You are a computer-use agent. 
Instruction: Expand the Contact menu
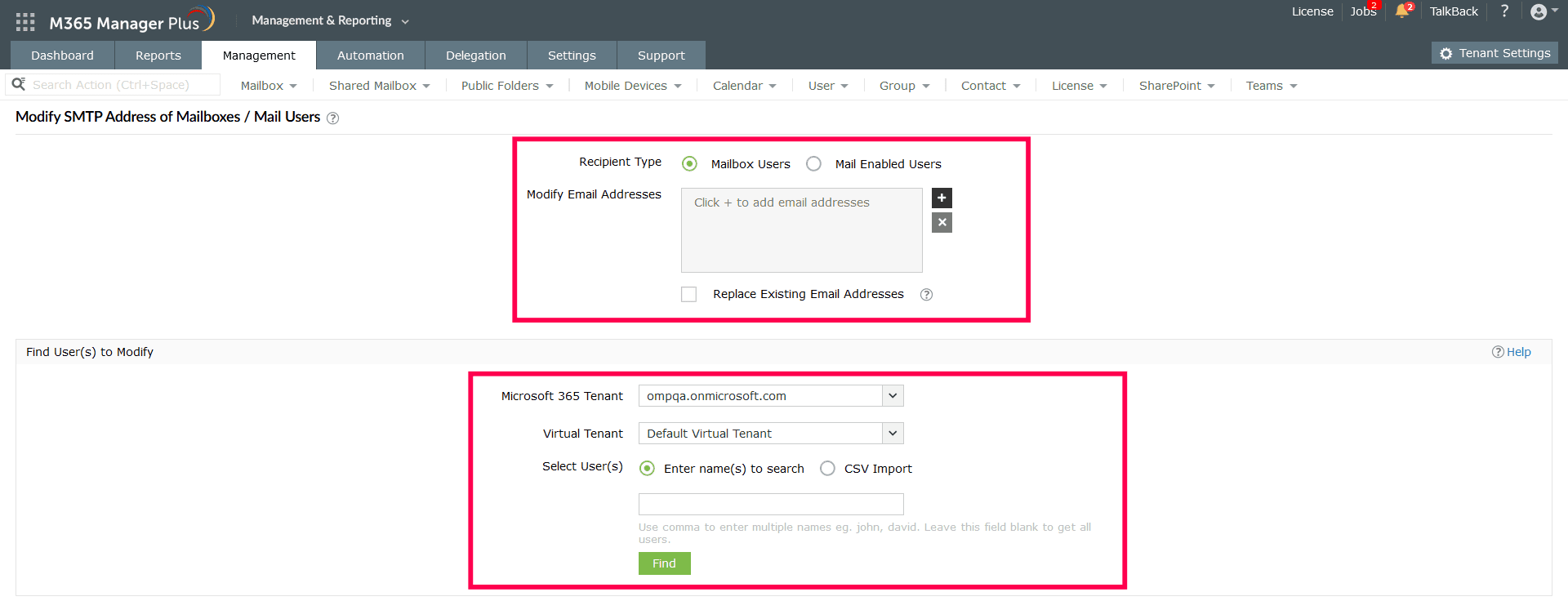991,86
